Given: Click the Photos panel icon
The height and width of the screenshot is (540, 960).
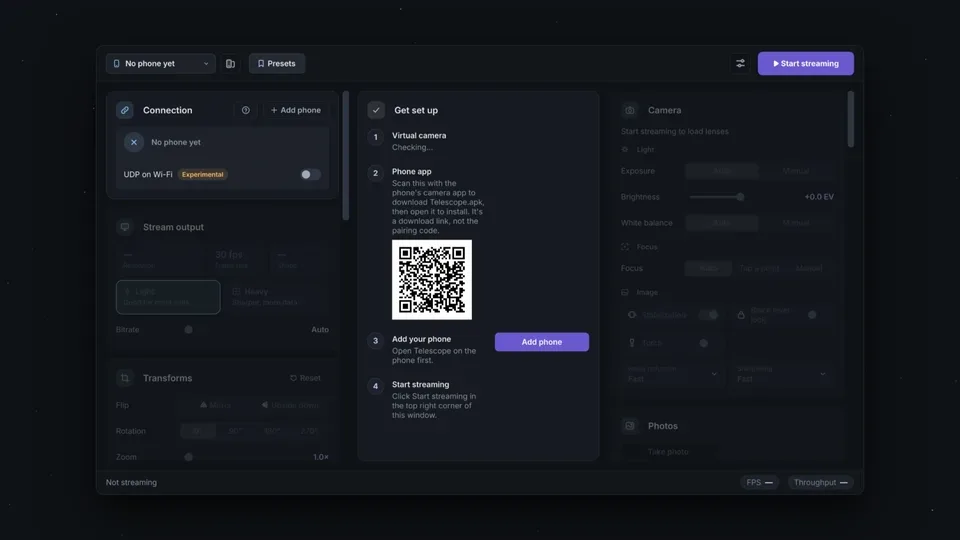Looking at the screenshot, I should pos(629,426).
